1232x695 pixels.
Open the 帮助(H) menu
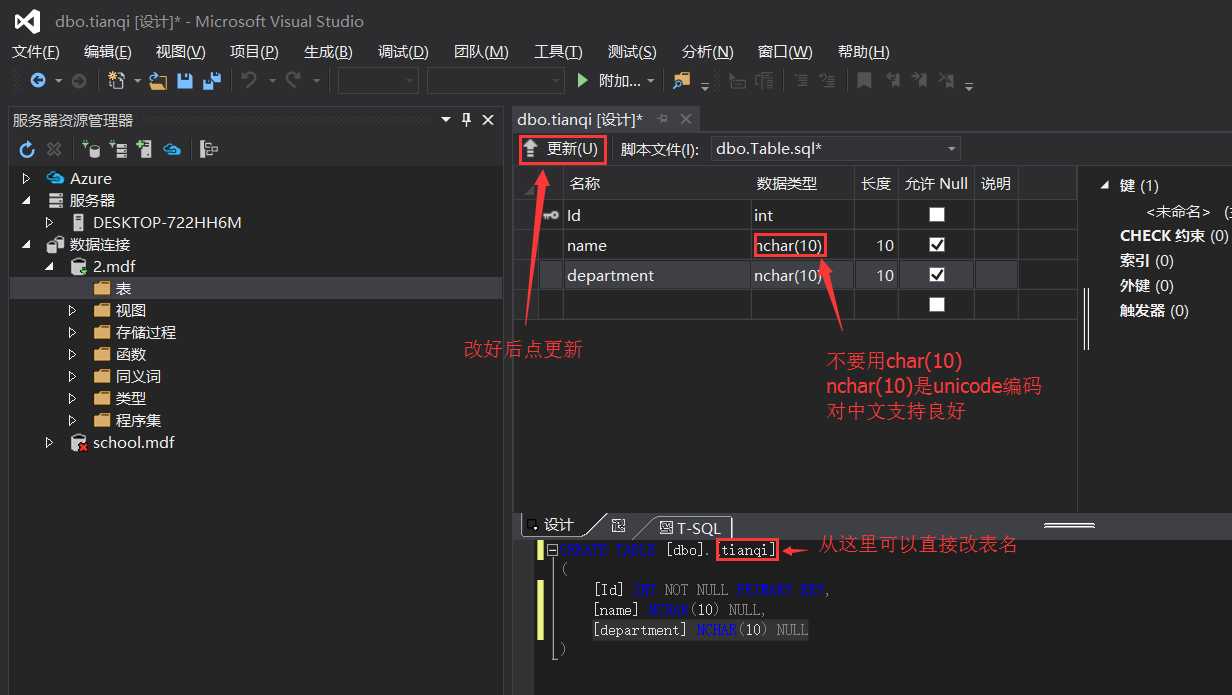click(x=864, y=52)
